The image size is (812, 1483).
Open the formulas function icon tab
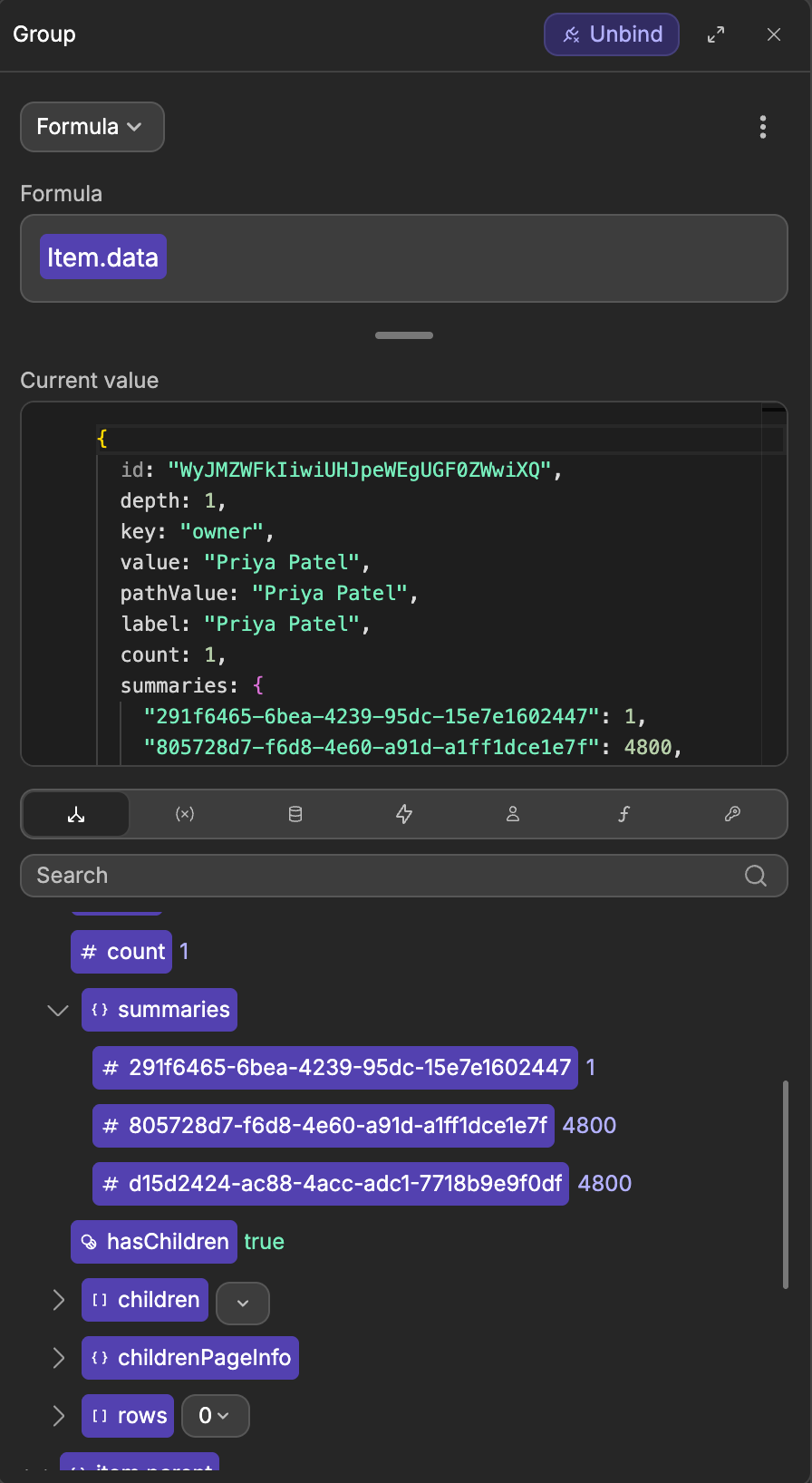pyautogui.click(x=623, y=814)
